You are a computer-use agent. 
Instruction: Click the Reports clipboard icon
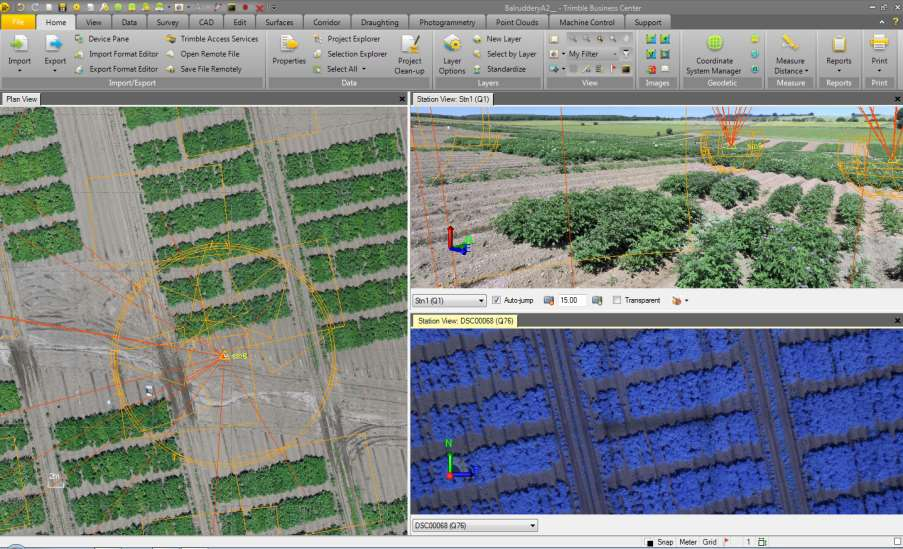(838, 43)
